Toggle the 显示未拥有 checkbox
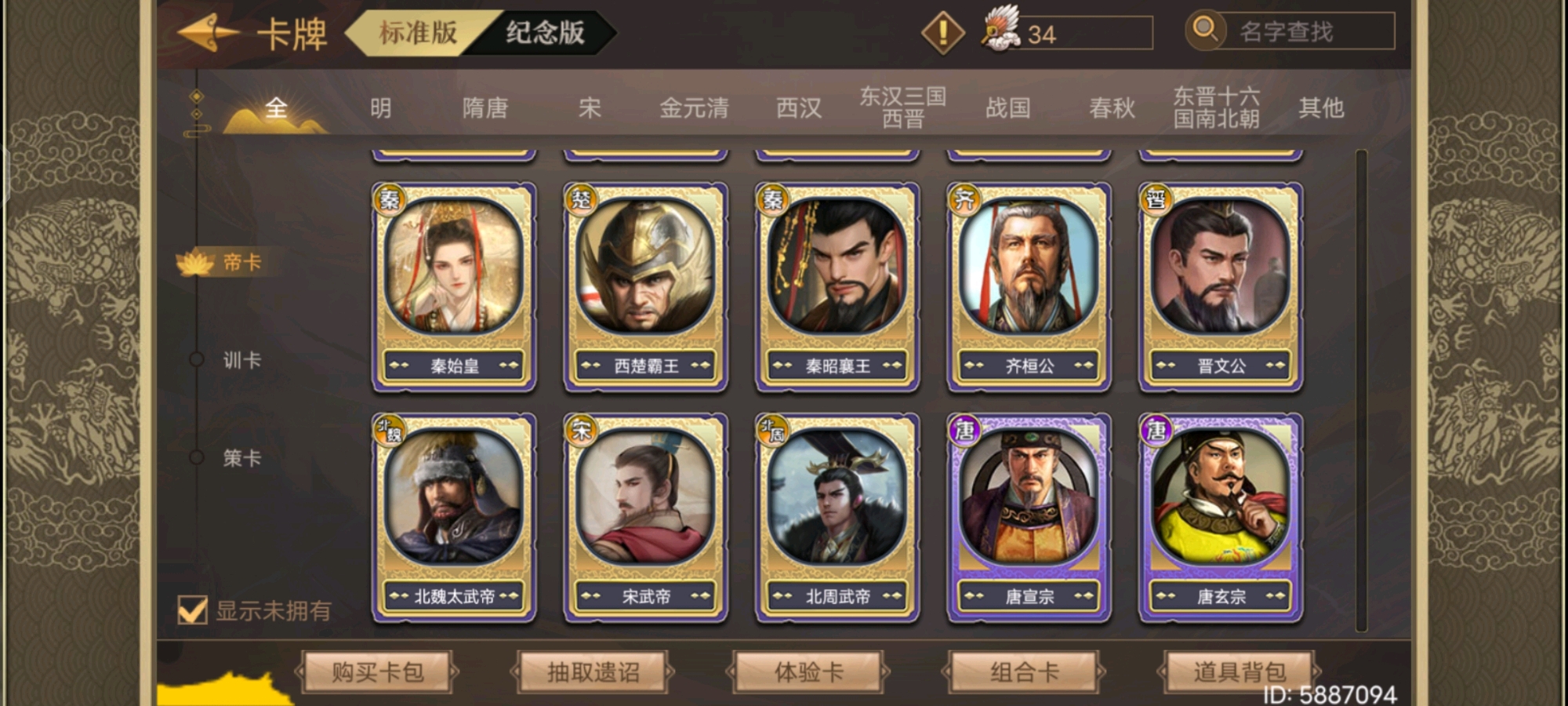This screenshot has height=706, width=1568. pyautogui.click(x=193, y=610)
